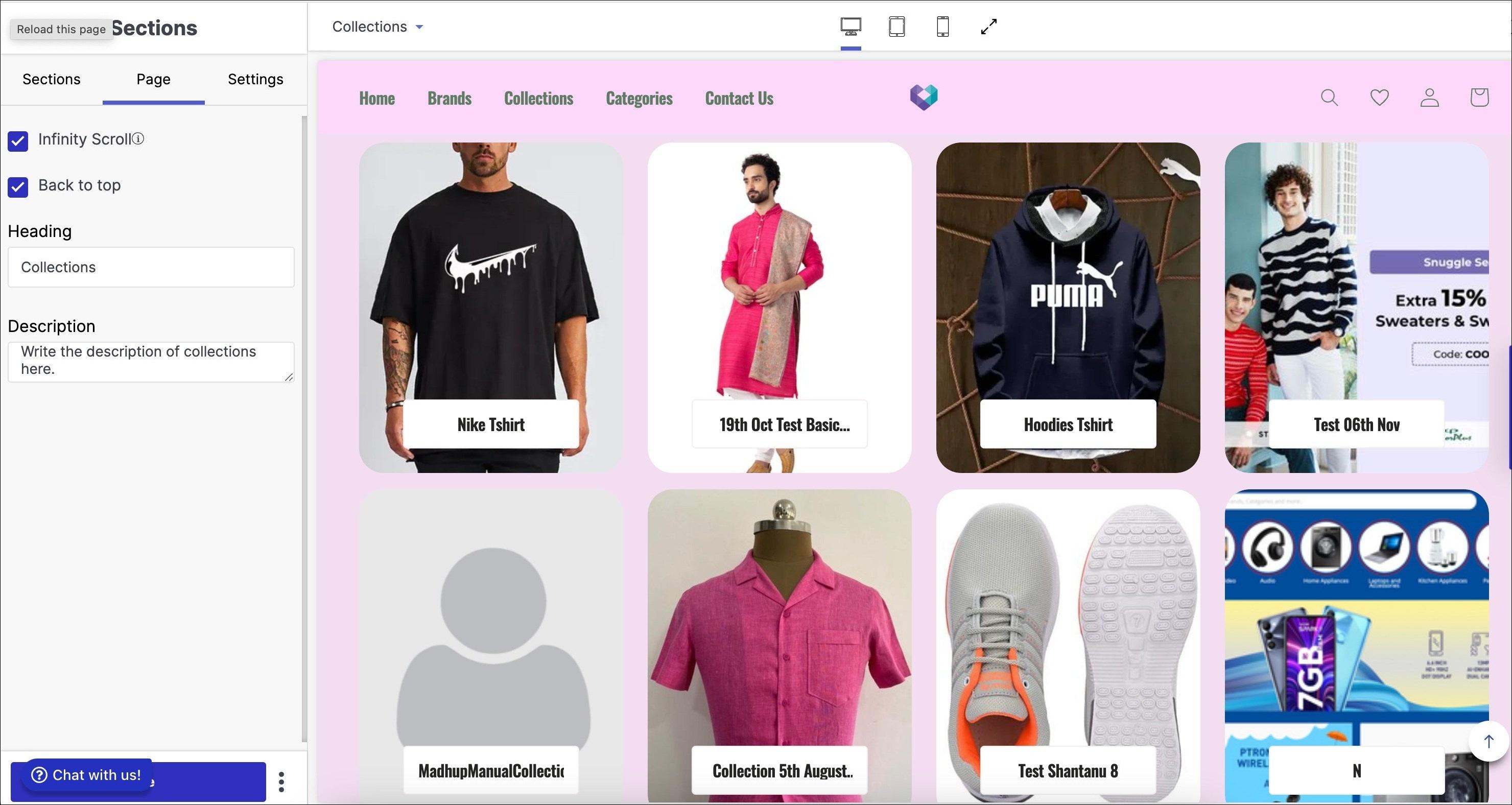Switch to mobile preview mode
The height and width of the screenshot is (805, 1512).
click(x=942, y=27)
